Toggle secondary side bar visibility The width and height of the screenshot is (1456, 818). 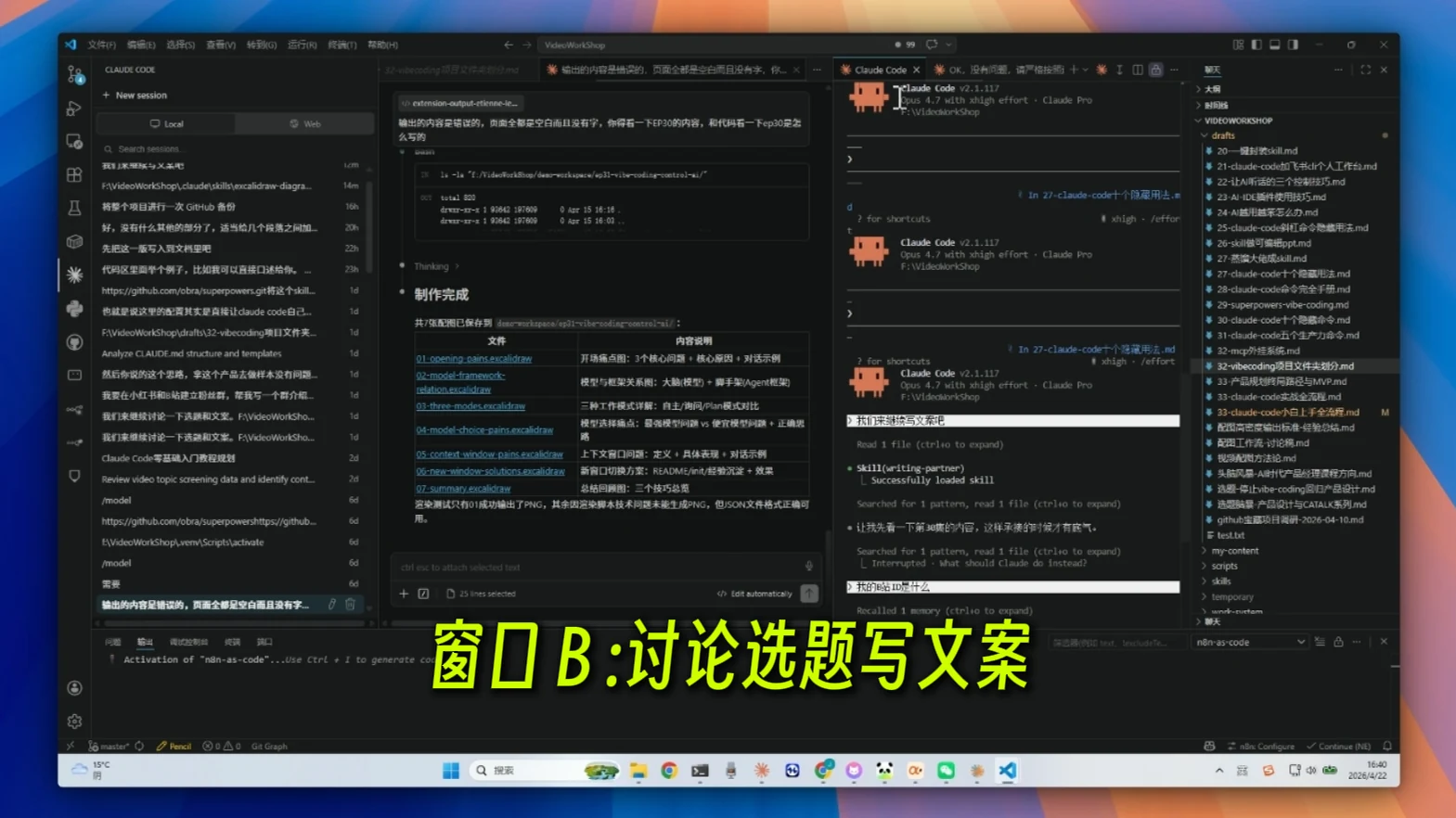point(1293,45)
